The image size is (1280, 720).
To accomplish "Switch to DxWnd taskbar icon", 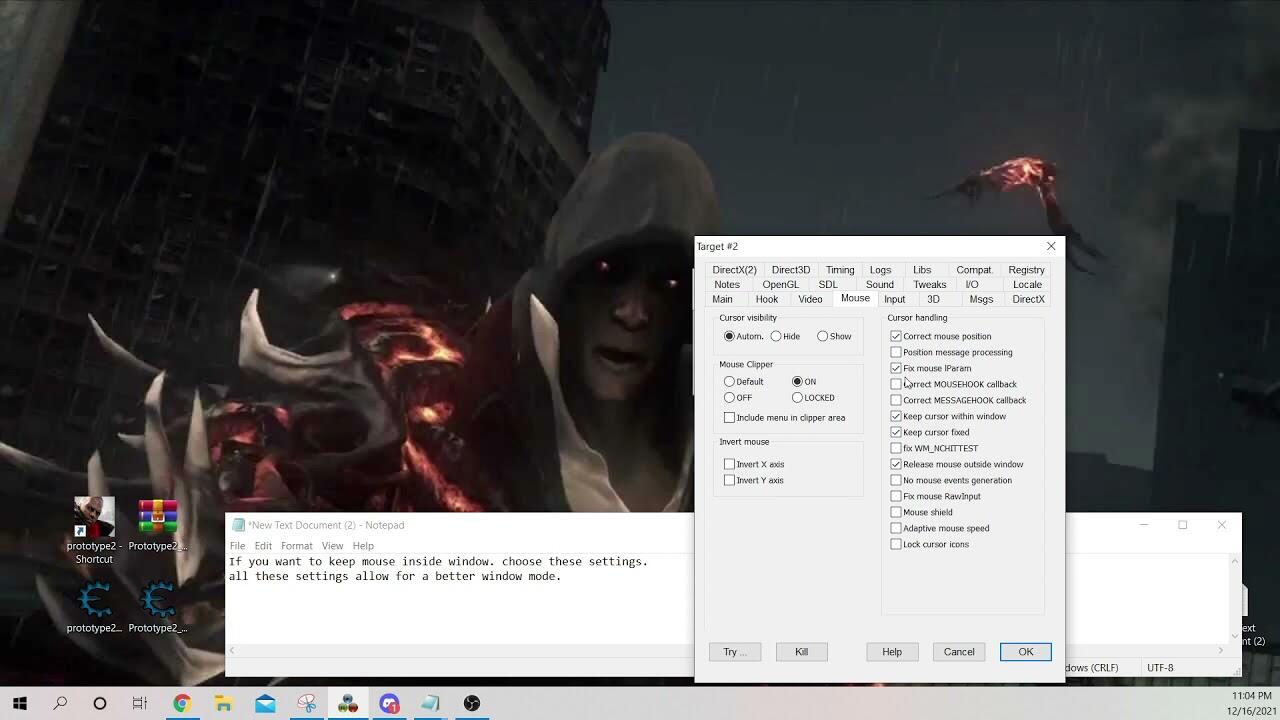I will [348, 704].
